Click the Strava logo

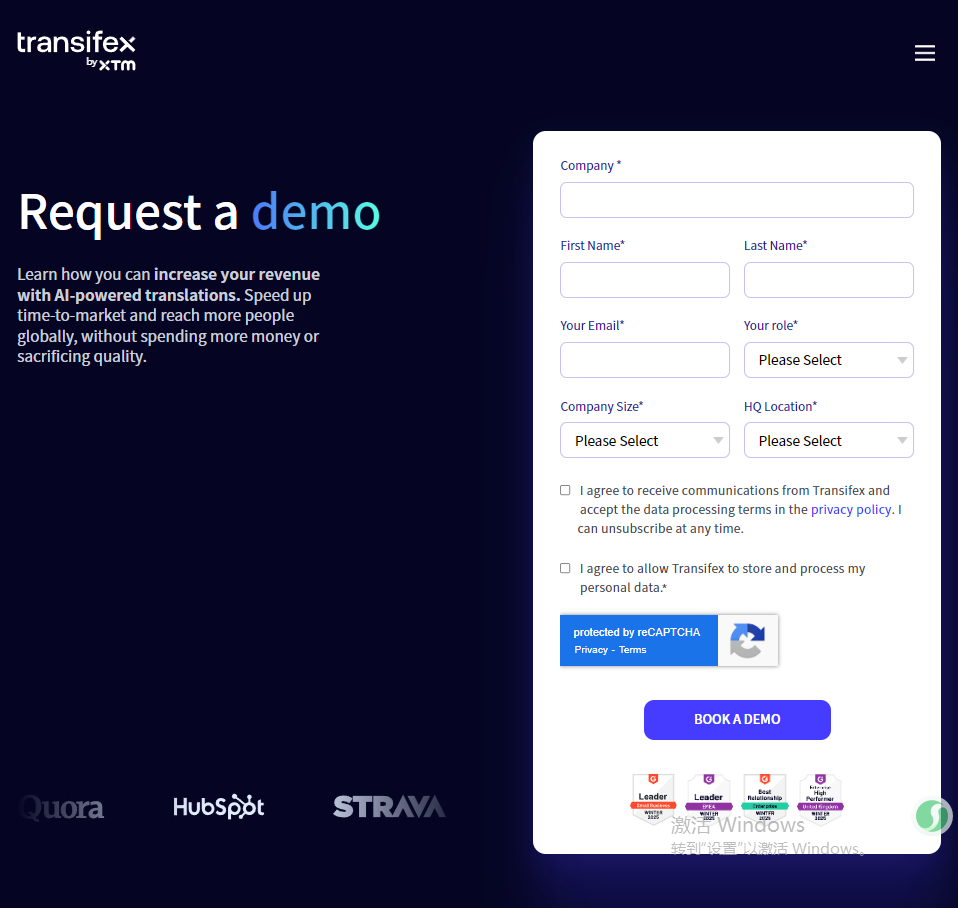(389, 807)
